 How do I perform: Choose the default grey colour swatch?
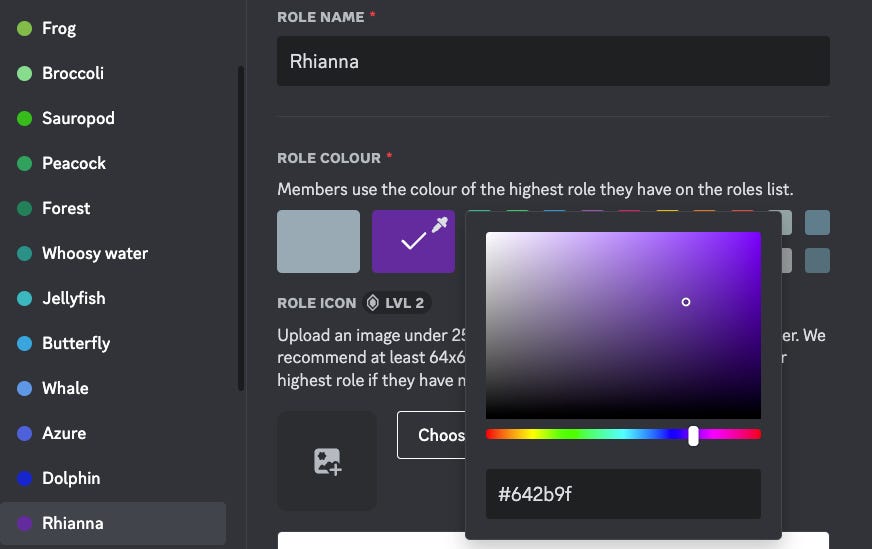[x=319, y=241]
